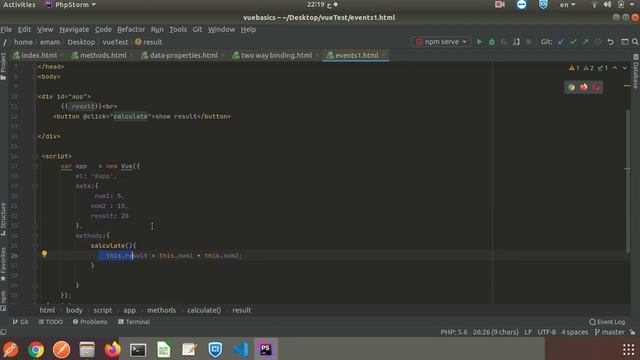Screen dimensions: 640x360
Task: Run with coverage icon in toolbar
Action: pyautogui.click(x=504, y=42)
